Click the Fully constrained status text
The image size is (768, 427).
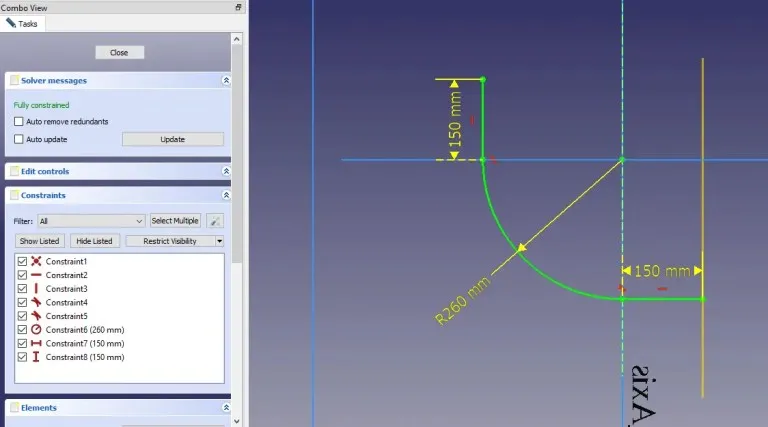[42, 105]
